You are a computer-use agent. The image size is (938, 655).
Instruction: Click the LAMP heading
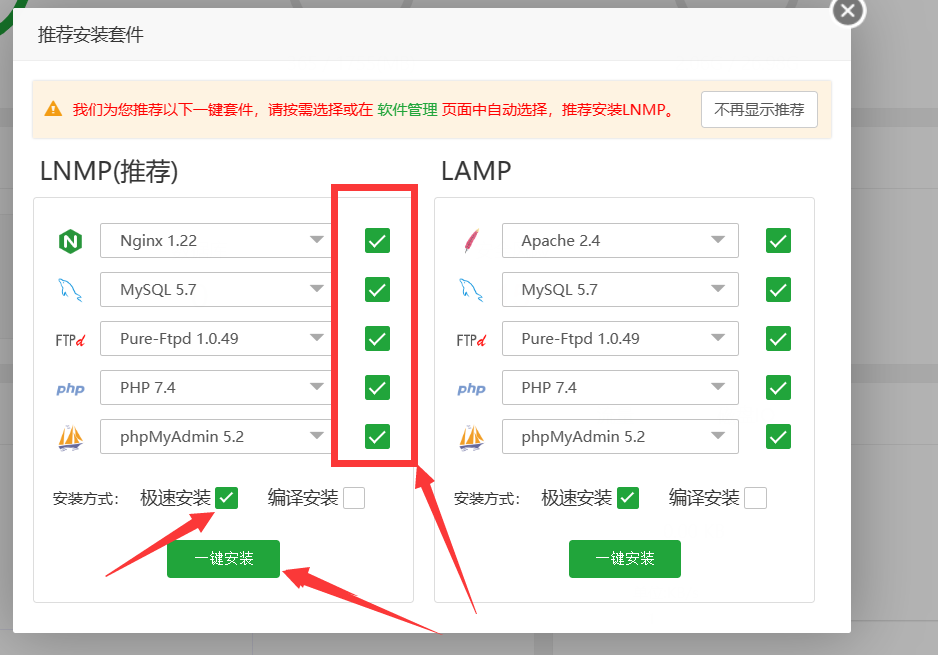(476, 171)
